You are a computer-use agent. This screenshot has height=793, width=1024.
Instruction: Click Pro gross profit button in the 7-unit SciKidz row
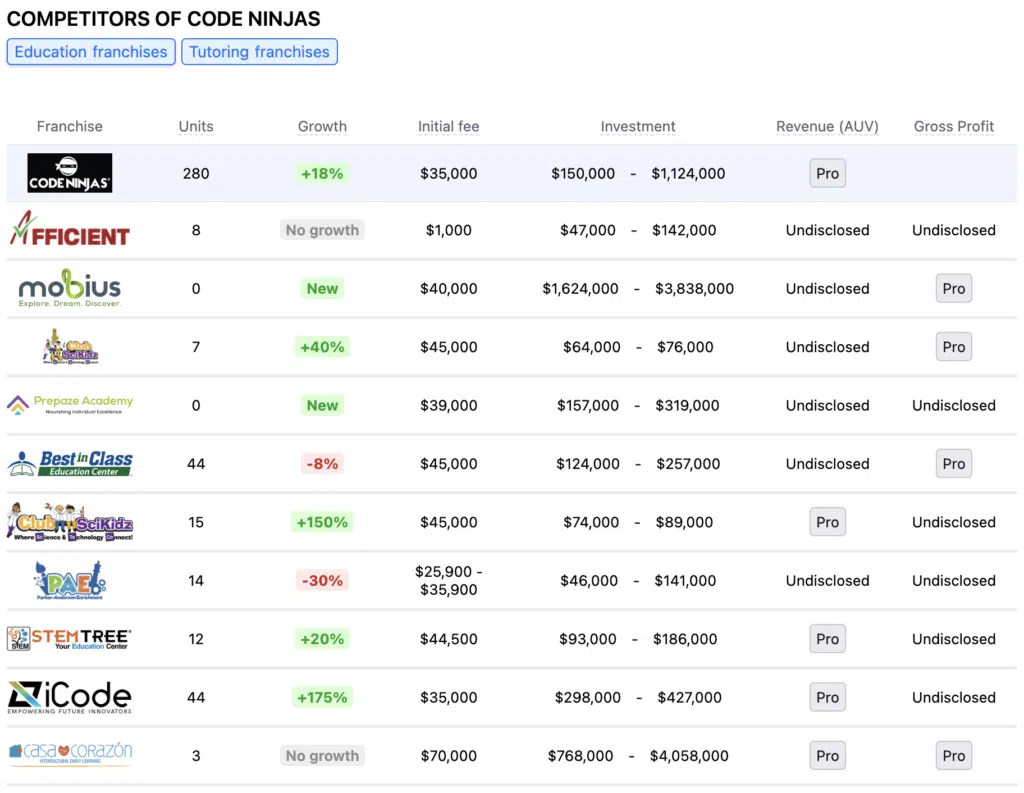[x=953, y=347]
